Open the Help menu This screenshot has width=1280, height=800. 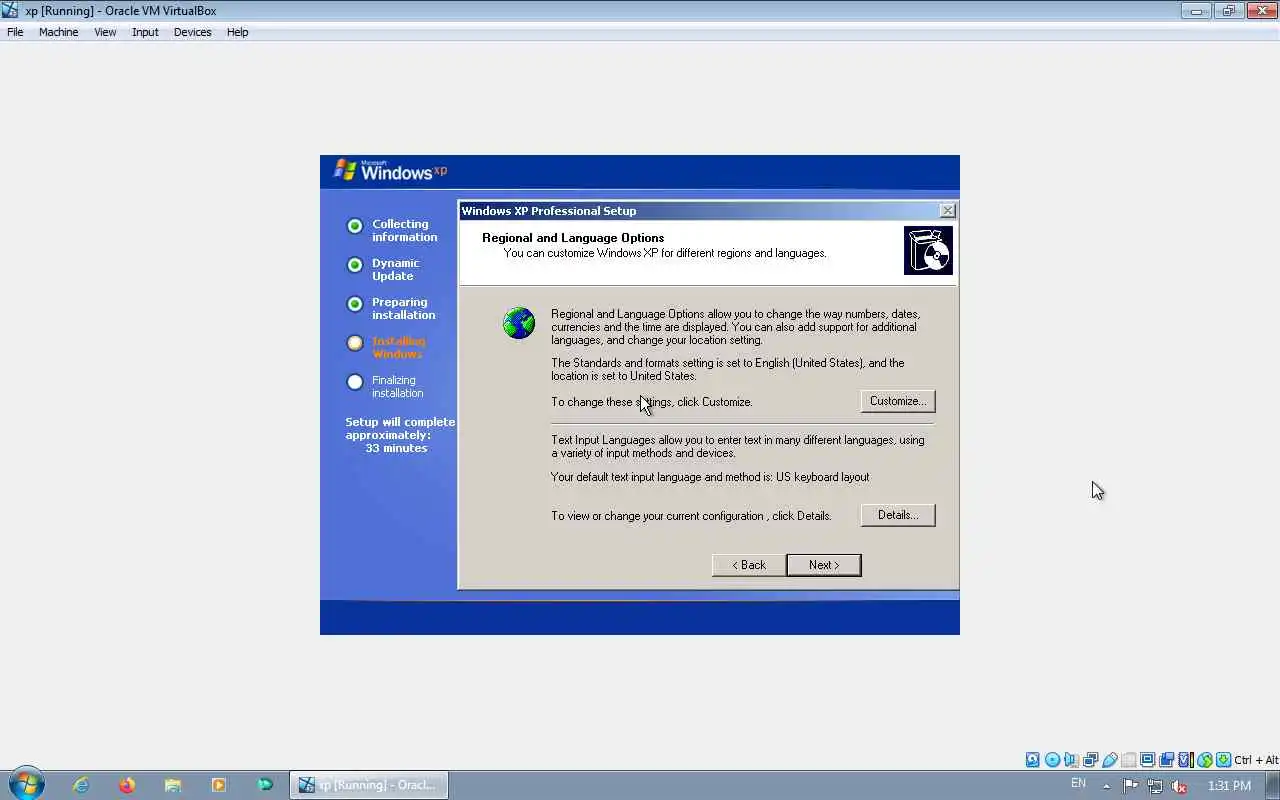tap(237, 32)
